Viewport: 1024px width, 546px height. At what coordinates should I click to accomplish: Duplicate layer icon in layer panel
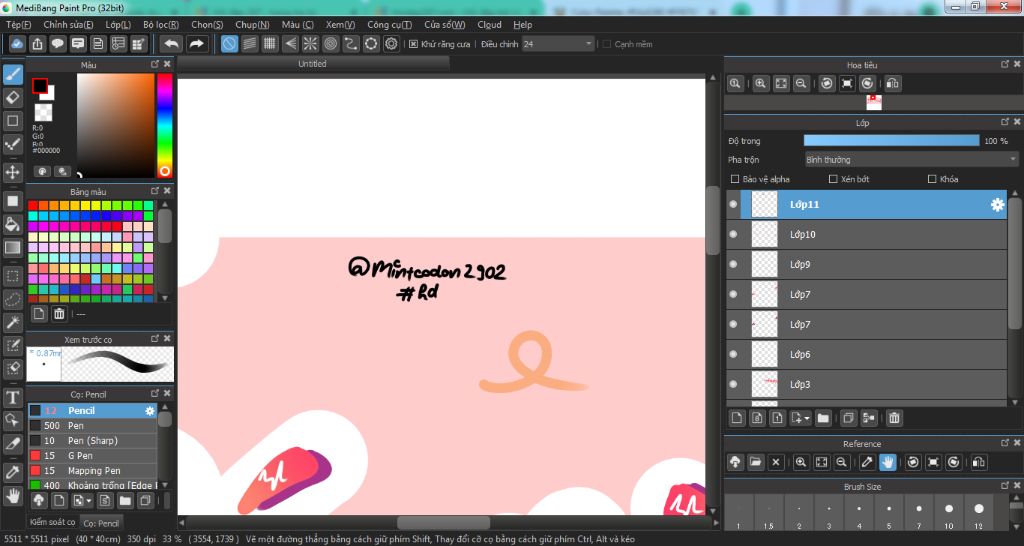pyautogui.click(x=848, y=418)
